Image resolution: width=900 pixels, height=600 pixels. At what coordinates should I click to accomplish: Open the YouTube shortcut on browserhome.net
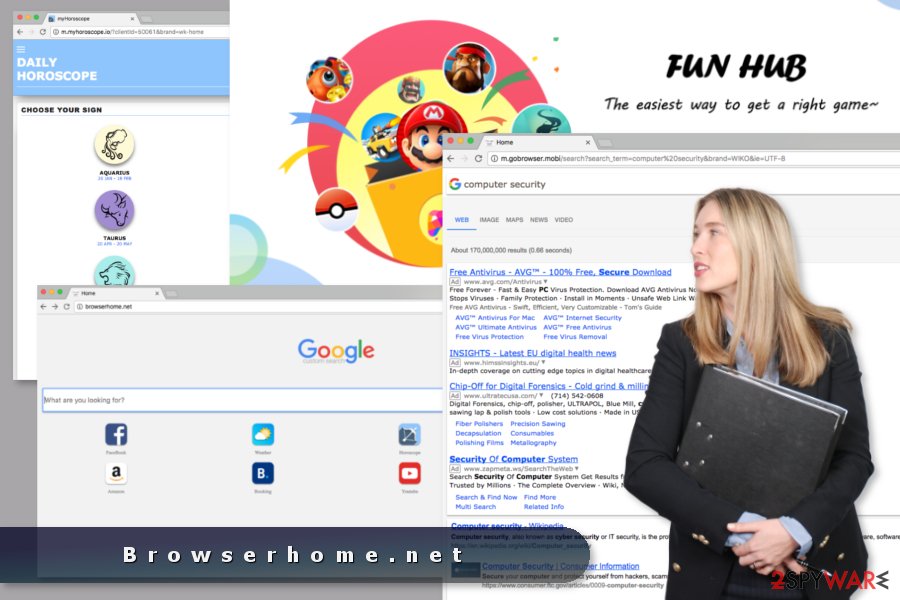pos(409,474)
